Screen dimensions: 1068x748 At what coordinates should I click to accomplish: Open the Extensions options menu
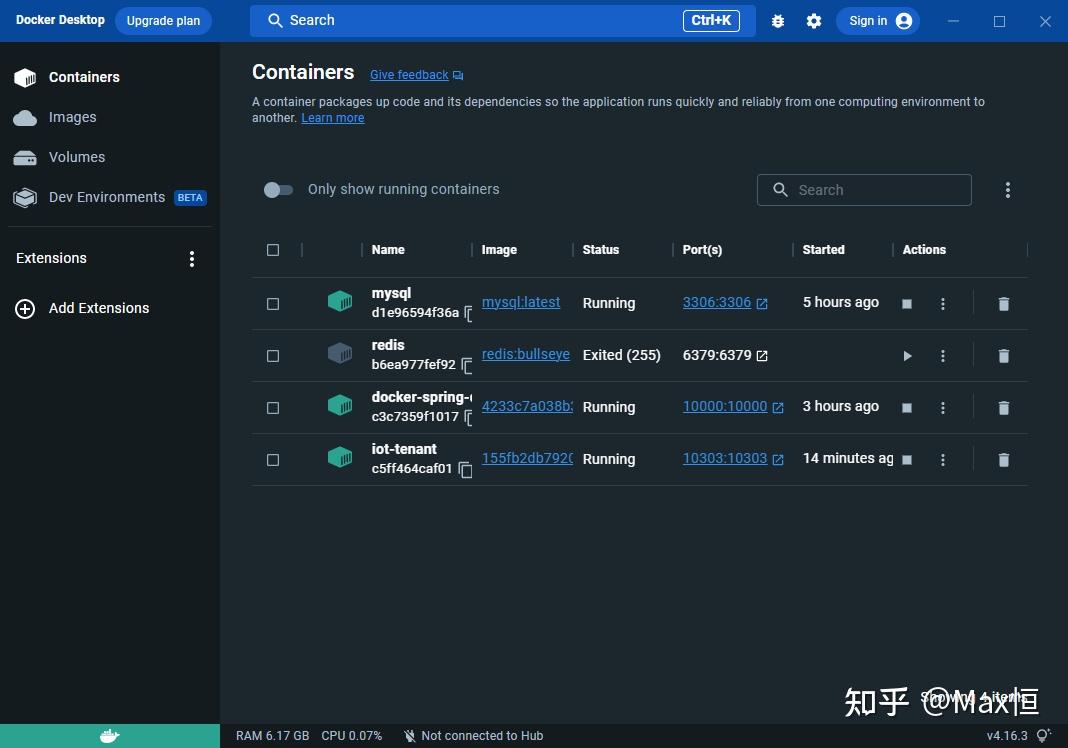coord(192,258)
